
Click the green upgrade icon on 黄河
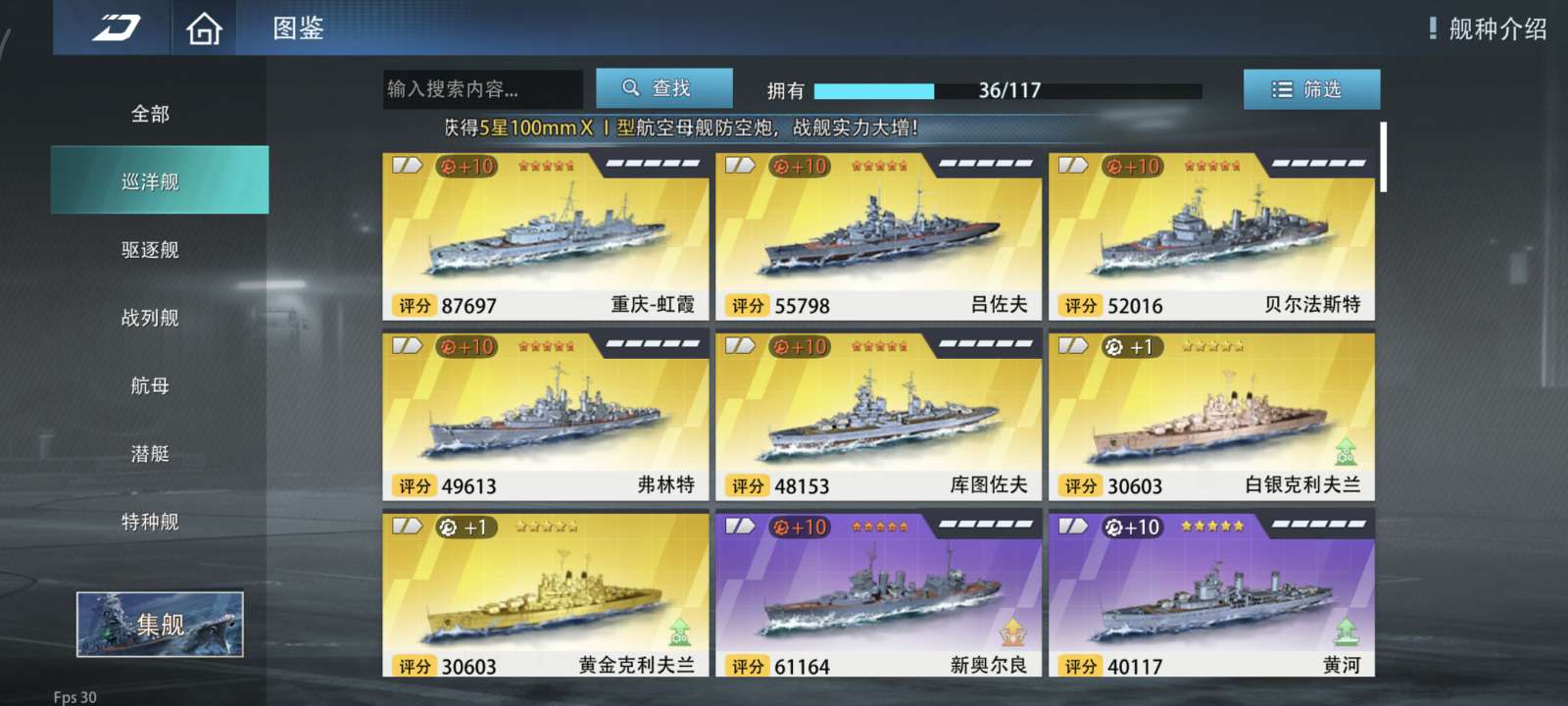tap(1346, 631)
